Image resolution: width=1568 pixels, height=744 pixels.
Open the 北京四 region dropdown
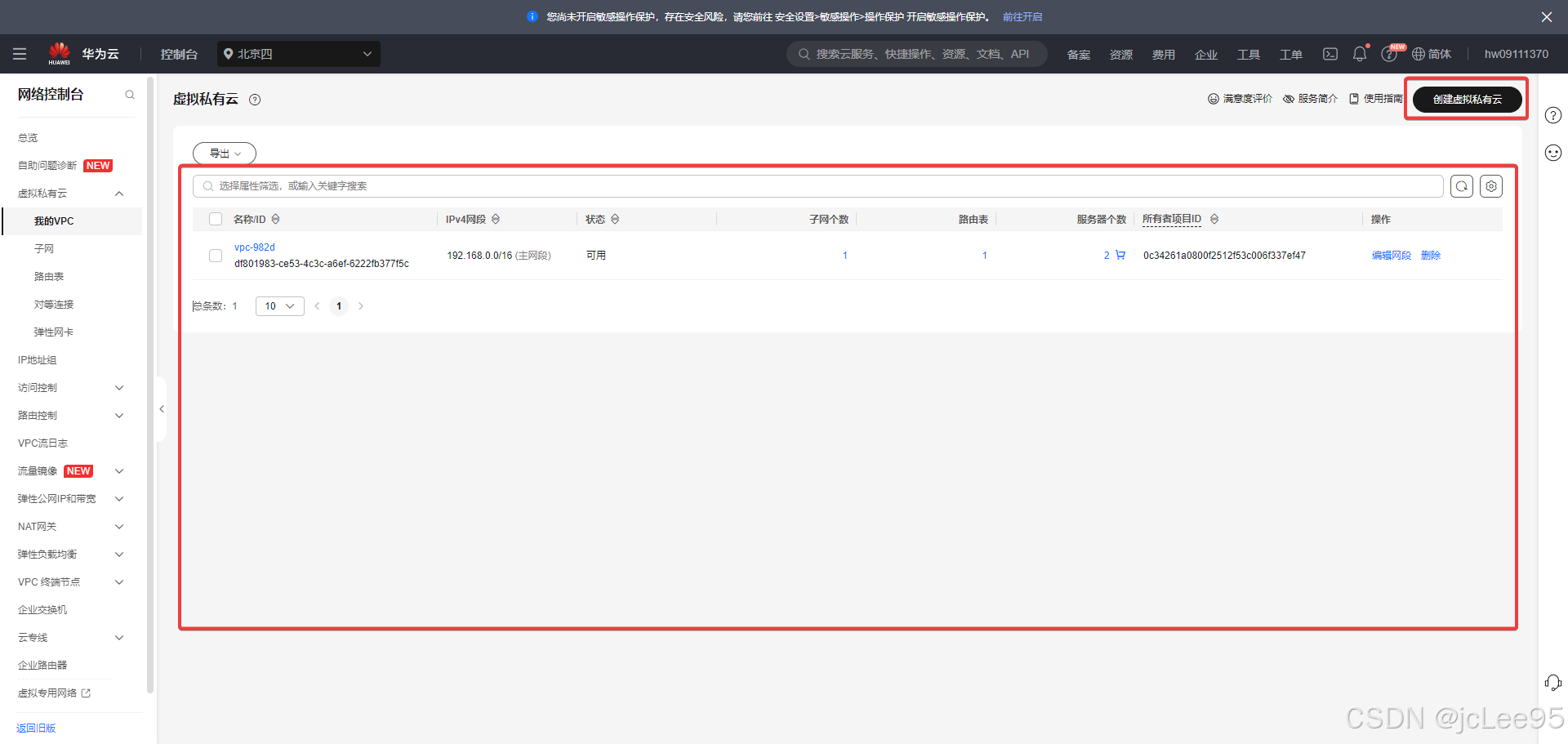299,54
